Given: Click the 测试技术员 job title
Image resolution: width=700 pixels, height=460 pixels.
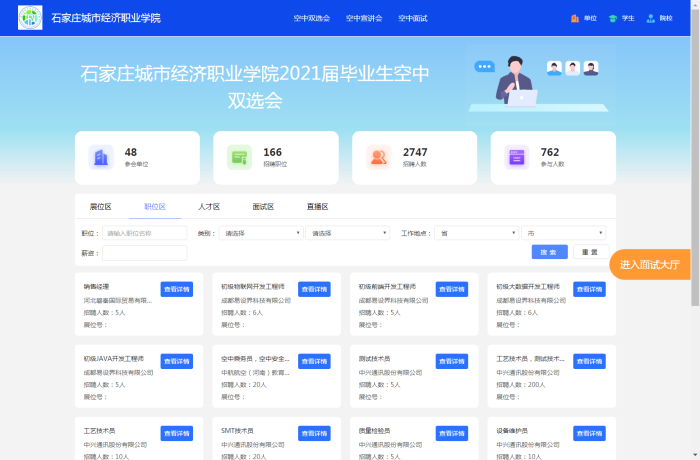Looking at the screenshot, I should 374,359.
